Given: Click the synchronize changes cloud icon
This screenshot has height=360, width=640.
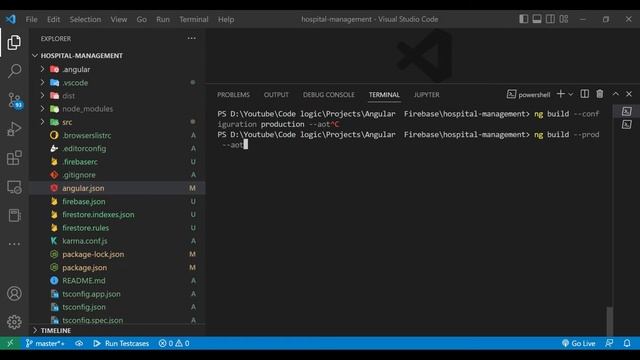Looking at the screenshot, I should (x=79, y=343).
